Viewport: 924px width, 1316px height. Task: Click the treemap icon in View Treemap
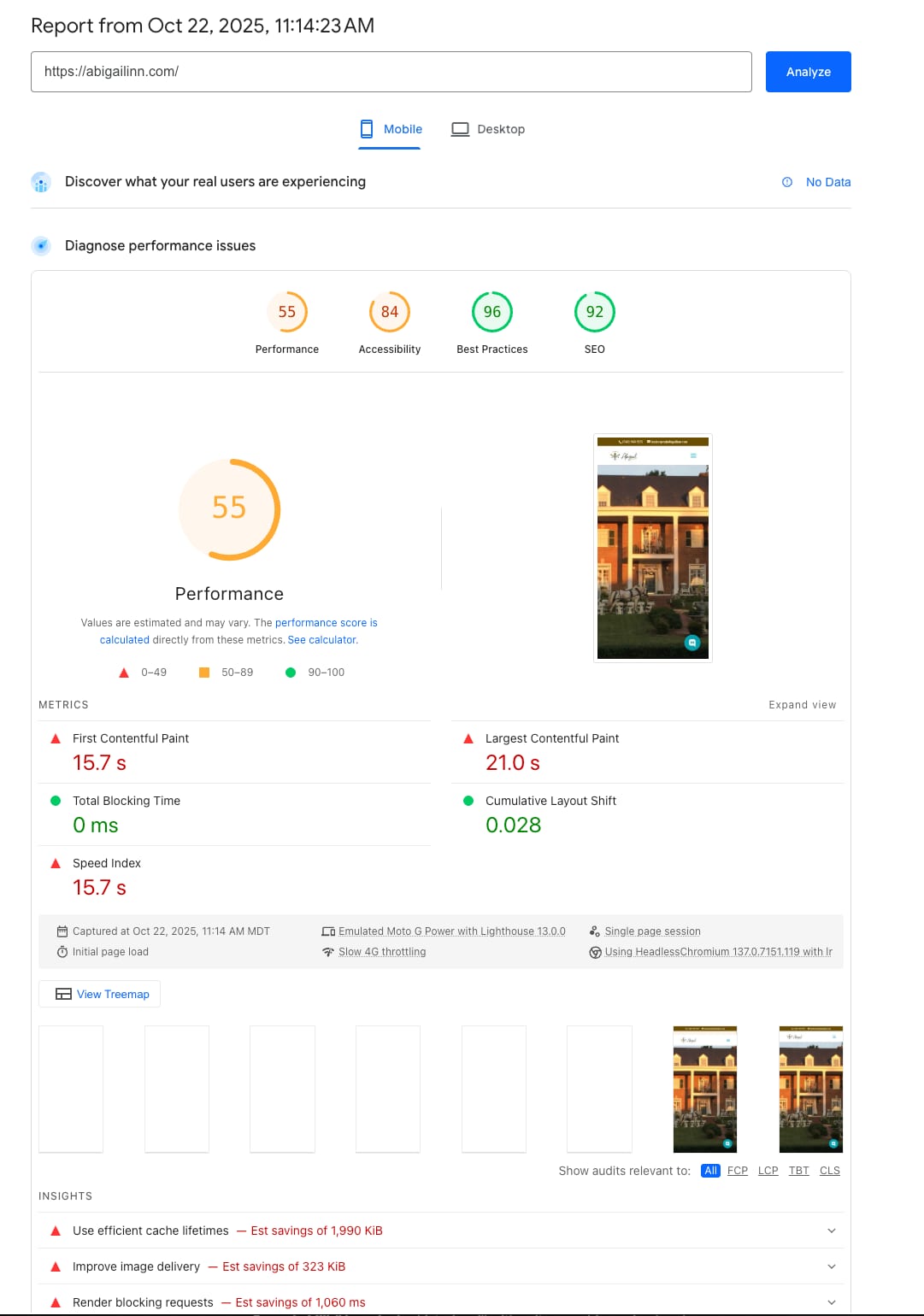[x=63, y=994]
